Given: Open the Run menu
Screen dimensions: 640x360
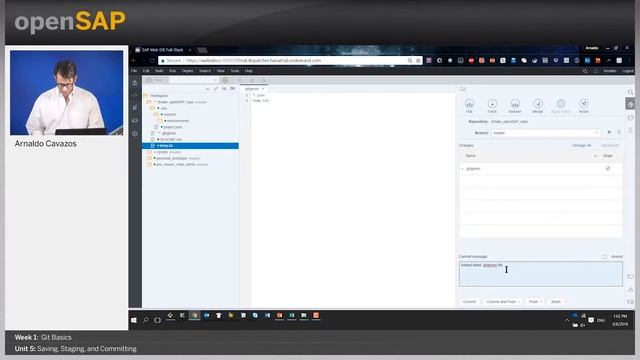Looking at the screenshot, I should [173, 71].
